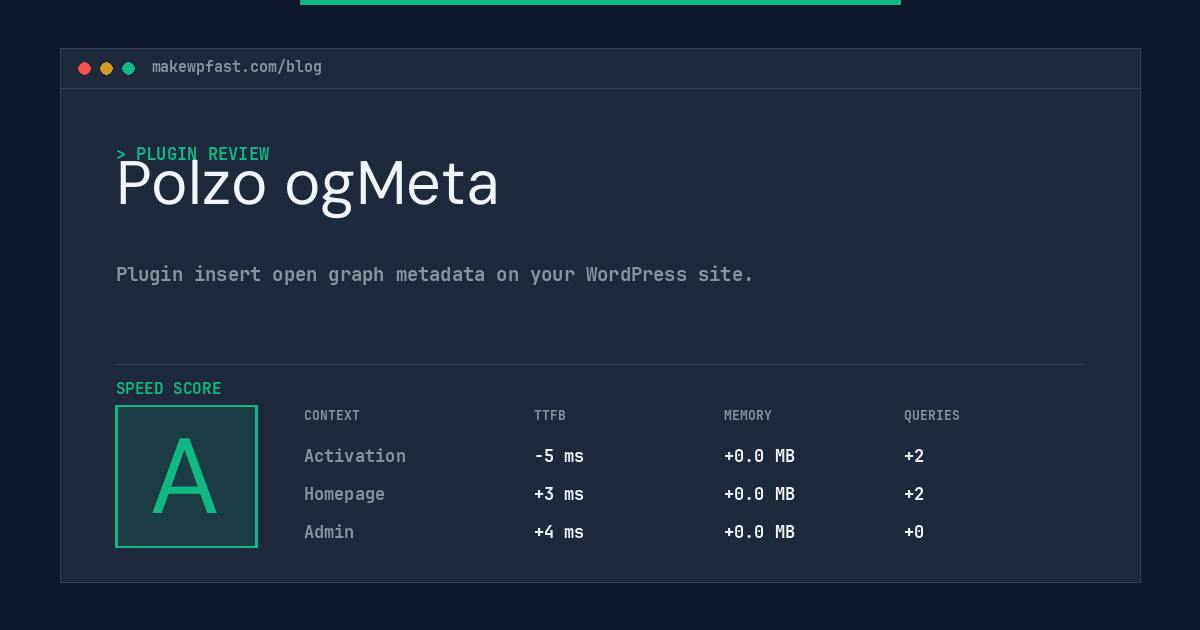
Task: Click the Activation memory +0.0 MB value
Action: (x=759, y=456)
